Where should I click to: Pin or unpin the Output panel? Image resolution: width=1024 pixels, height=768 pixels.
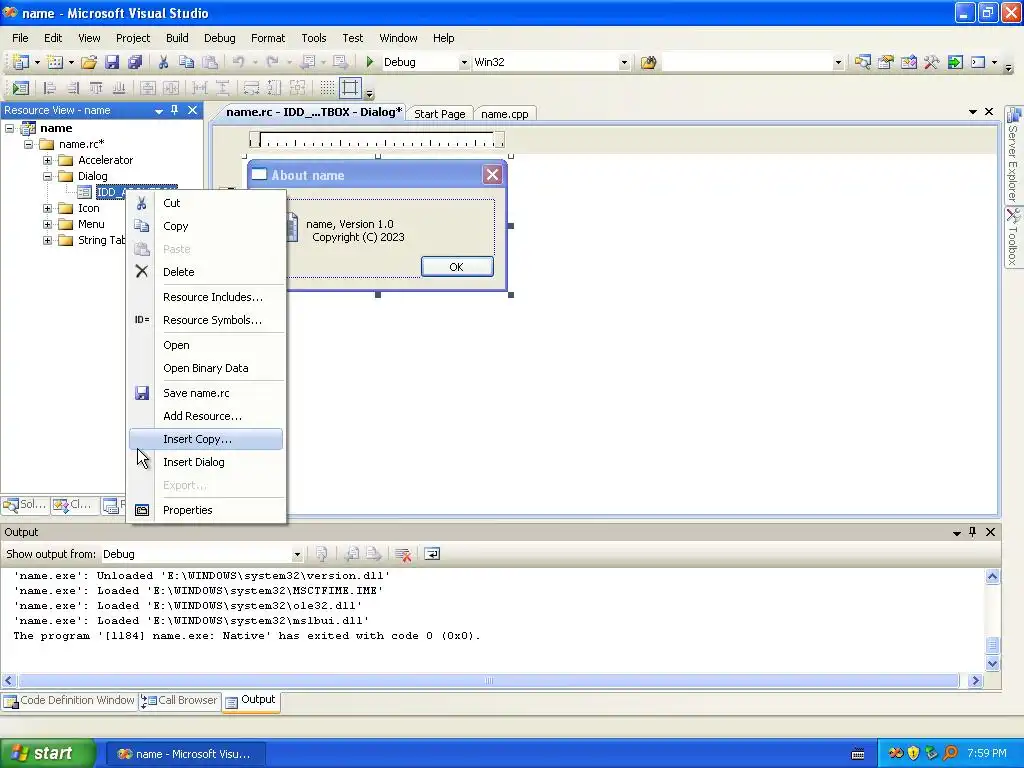point(972,532)
